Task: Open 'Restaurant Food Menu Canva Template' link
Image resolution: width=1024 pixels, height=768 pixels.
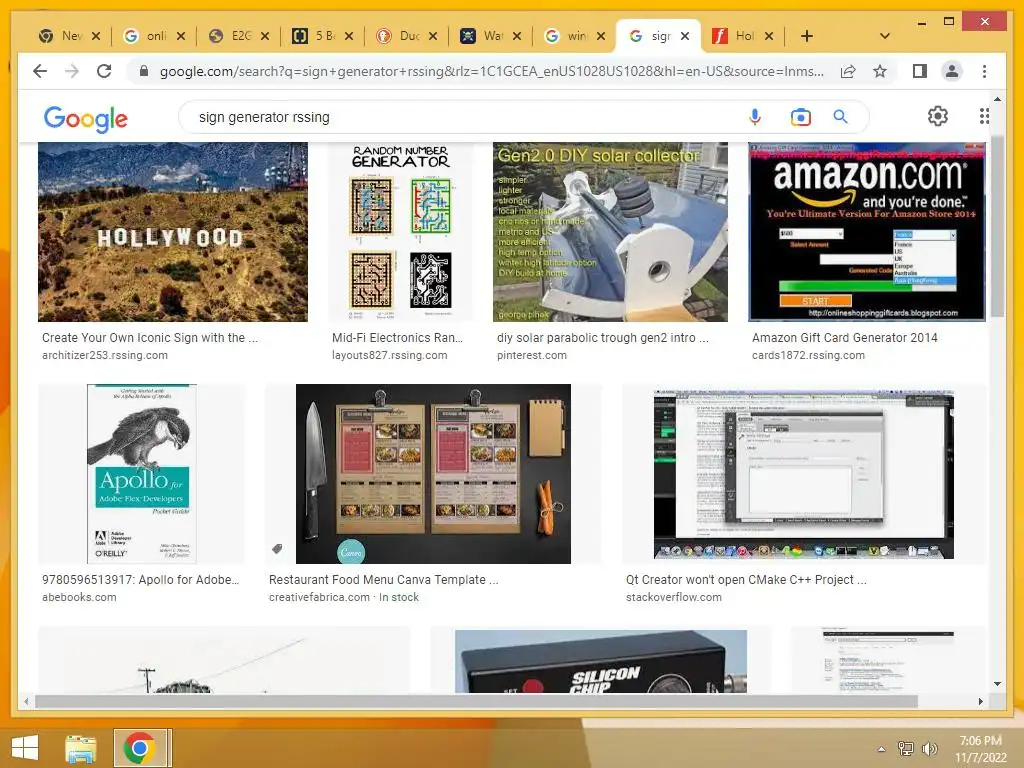Action: 383,580
